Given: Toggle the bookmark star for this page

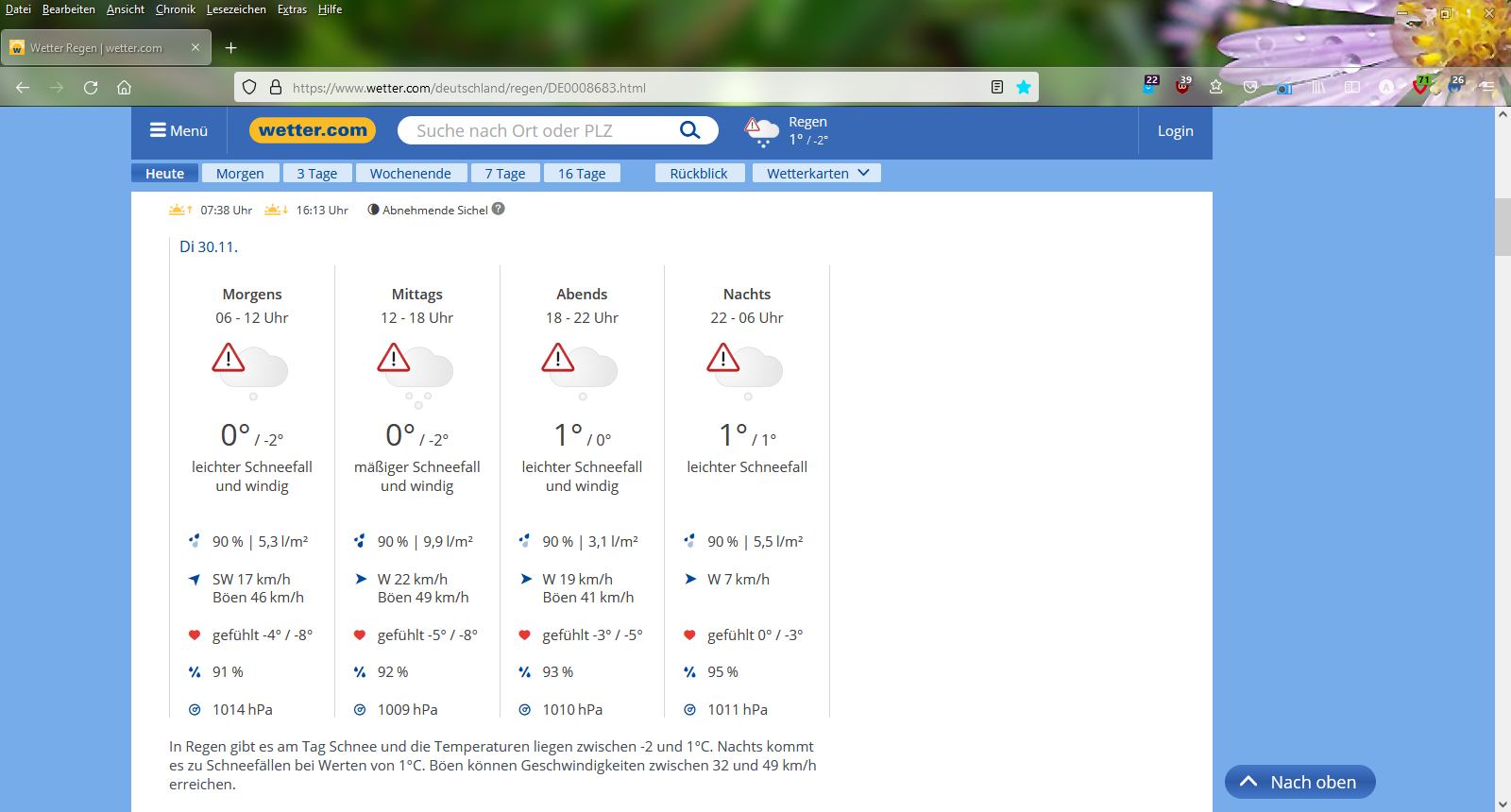Looking at the screenshot, I should coord(1024,88).
